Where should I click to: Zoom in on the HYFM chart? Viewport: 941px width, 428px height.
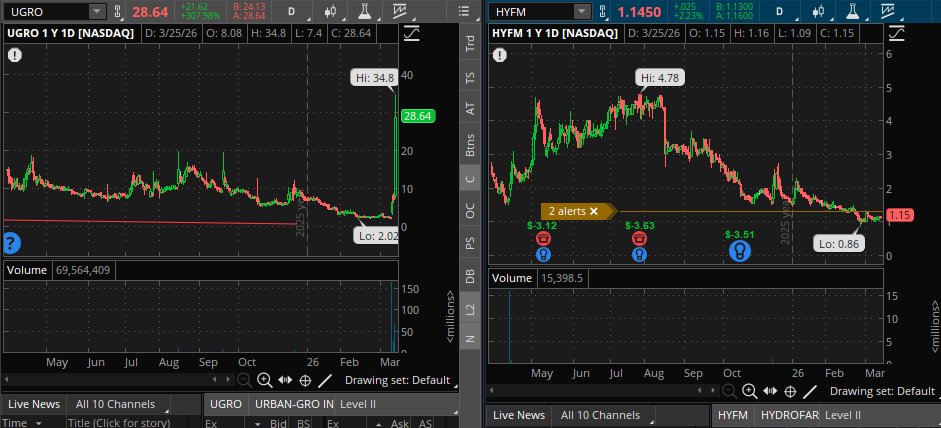pyautogui.click(x=750, y=391)
